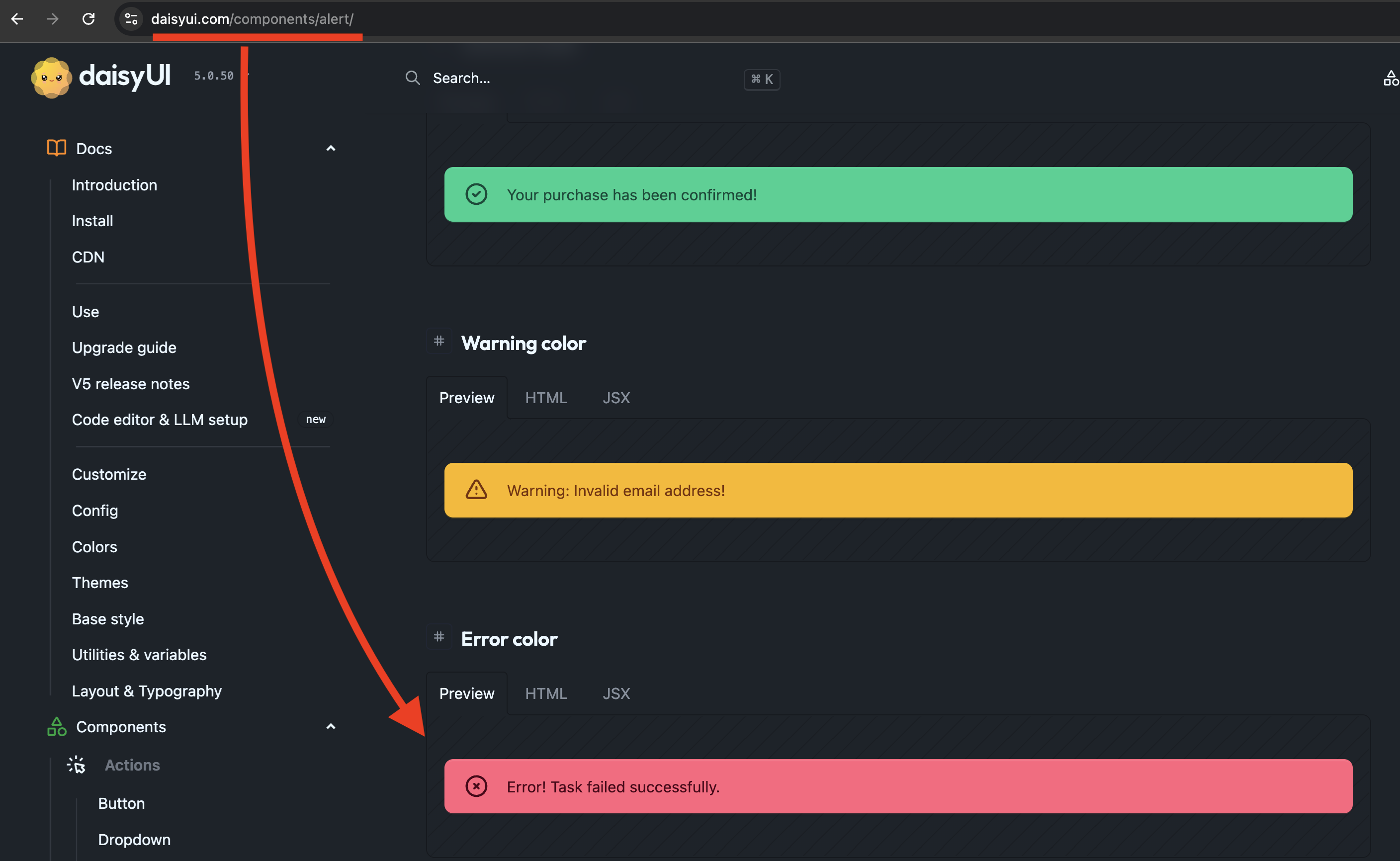Open site info icon in address bar
1400x861 pixels.
[x=131, y=19]
